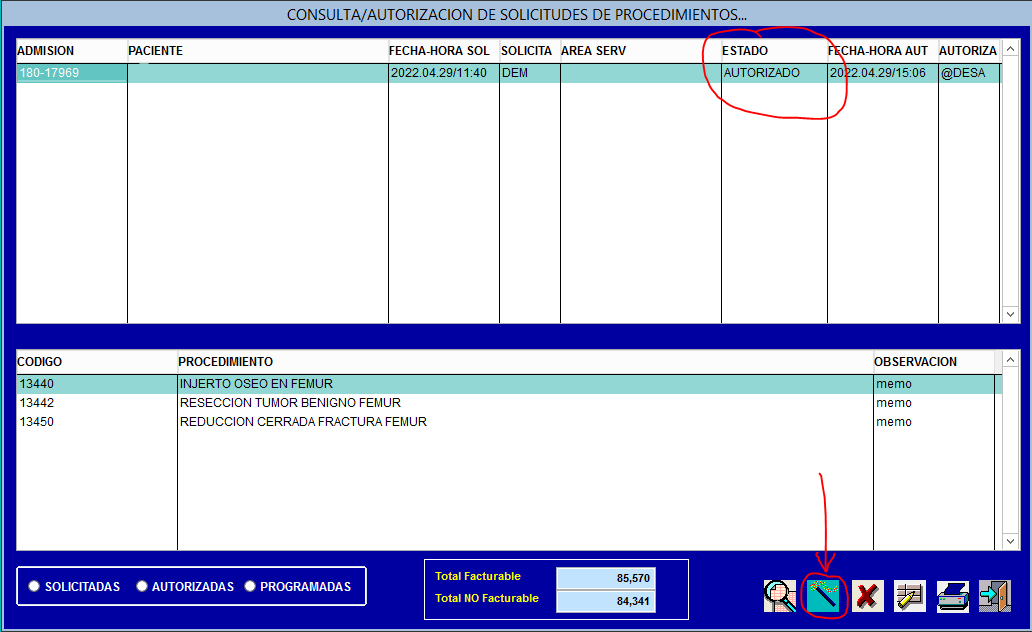
Task: Click the Total NO Facturable value field
Action: [x=606, y=601]
